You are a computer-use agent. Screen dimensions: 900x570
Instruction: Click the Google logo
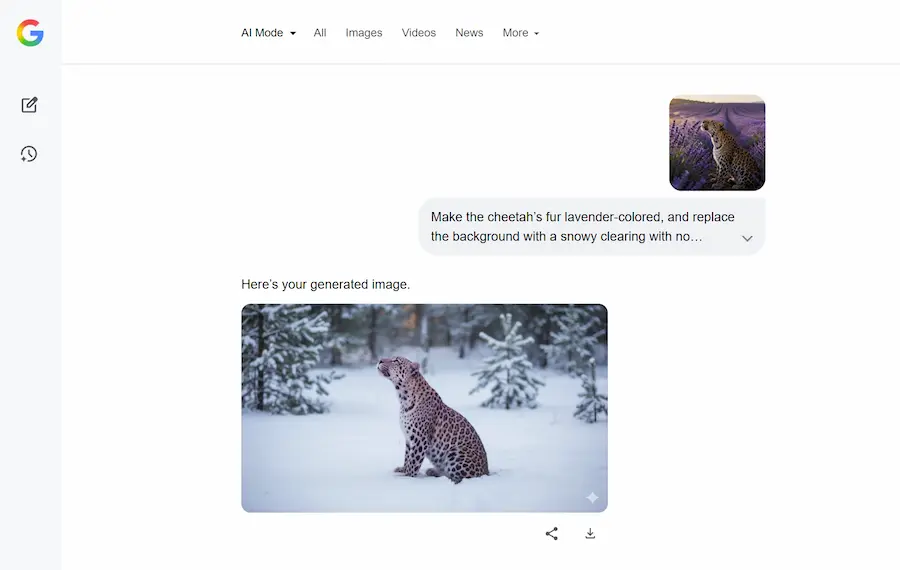(30, 33)
